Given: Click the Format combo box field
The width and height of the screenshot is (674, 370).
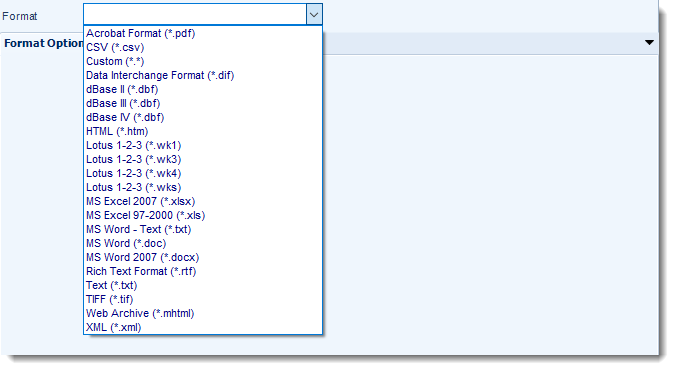Looking at the screenshot, I should [195, 15].
